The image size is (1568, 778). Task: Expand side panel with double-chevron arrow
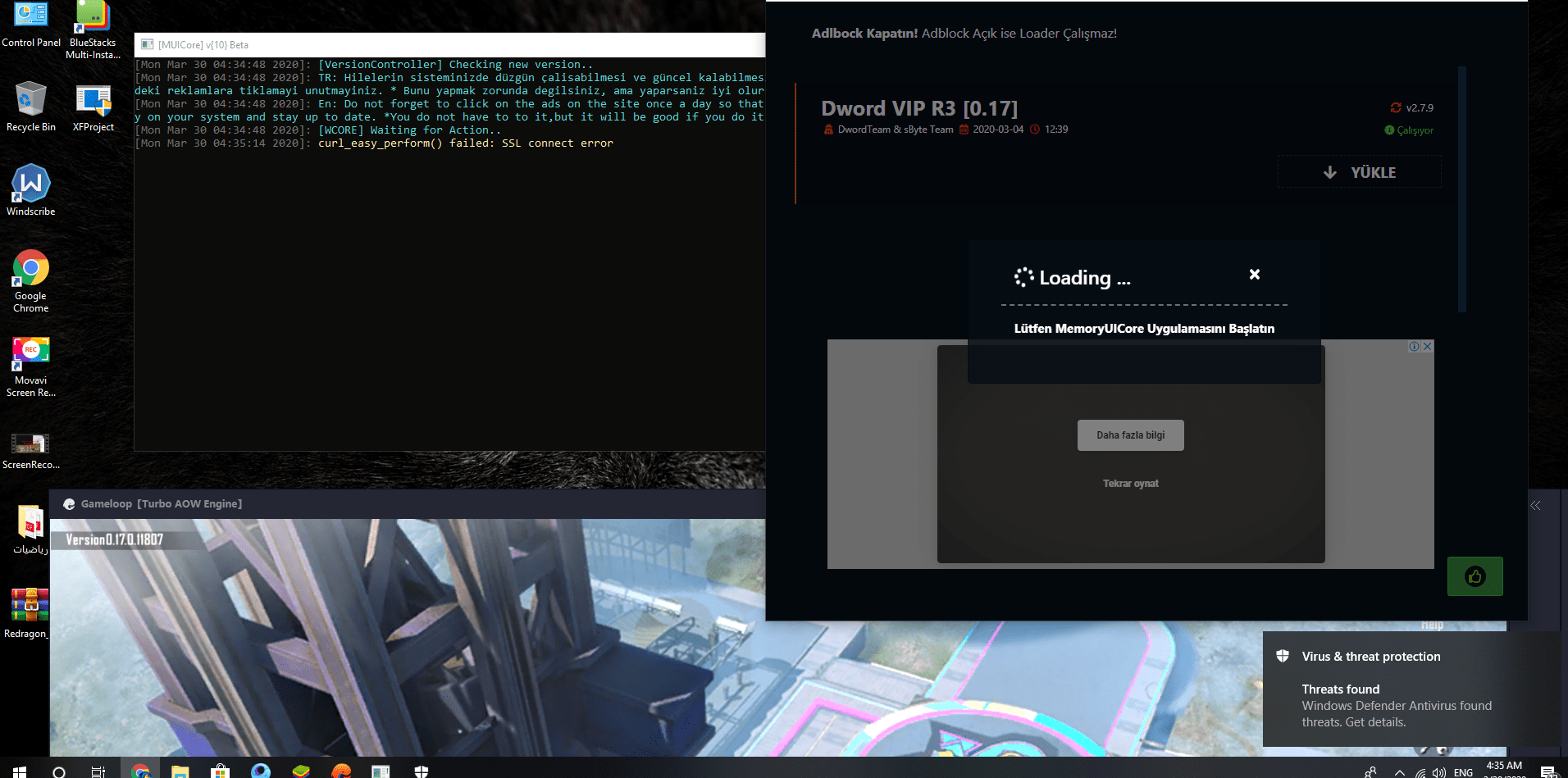(1535, 506)
